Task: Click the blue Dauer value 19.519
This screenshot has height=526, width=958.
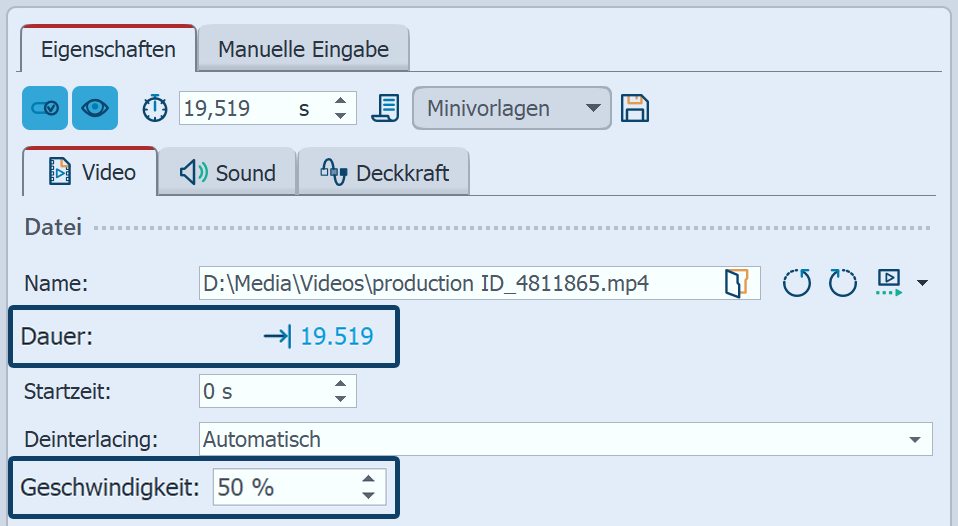Action: 336,337
